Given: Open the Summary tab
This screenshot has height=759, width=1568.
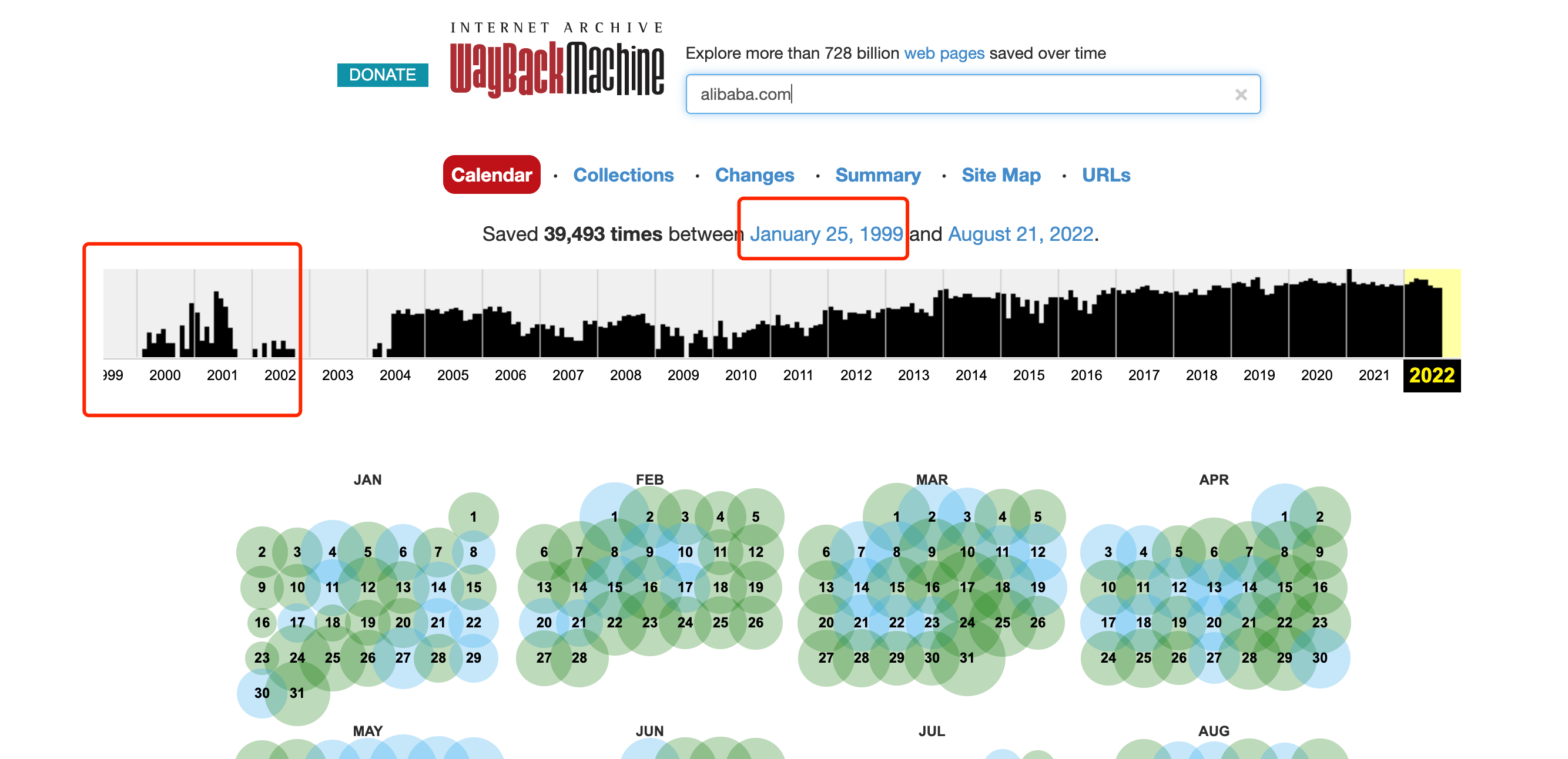Looking at the screenshot, I should point(878,174).
